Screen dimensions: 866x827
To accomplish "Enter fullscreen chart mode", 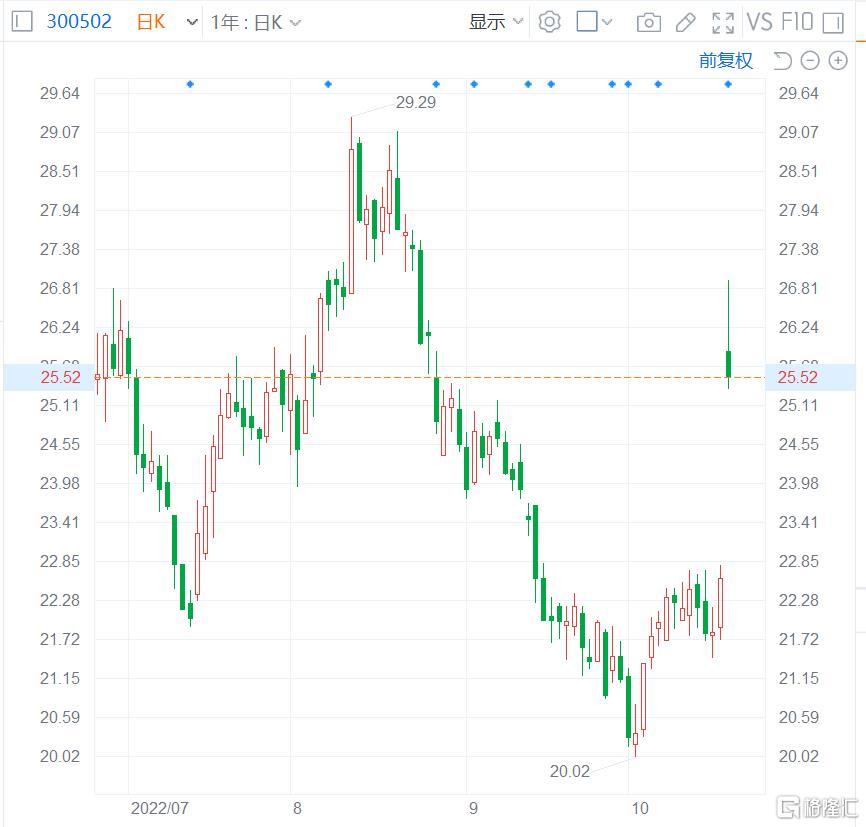I will click(723, 23).
